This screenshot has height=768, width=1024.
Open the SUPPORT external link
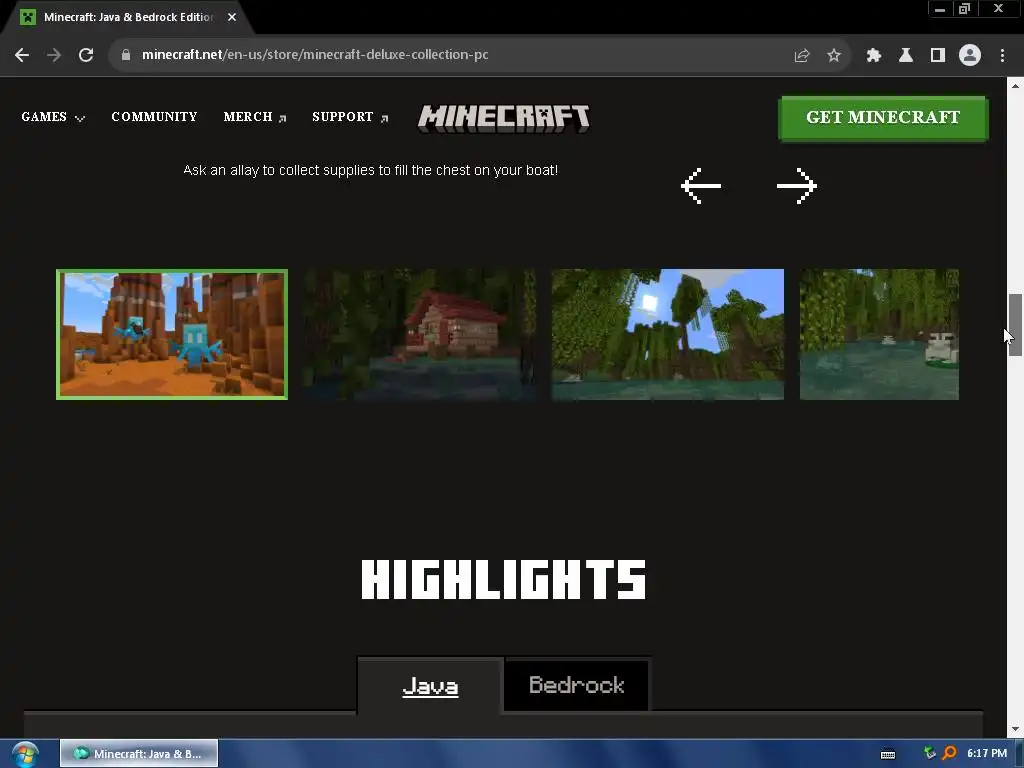click(350, 117)
